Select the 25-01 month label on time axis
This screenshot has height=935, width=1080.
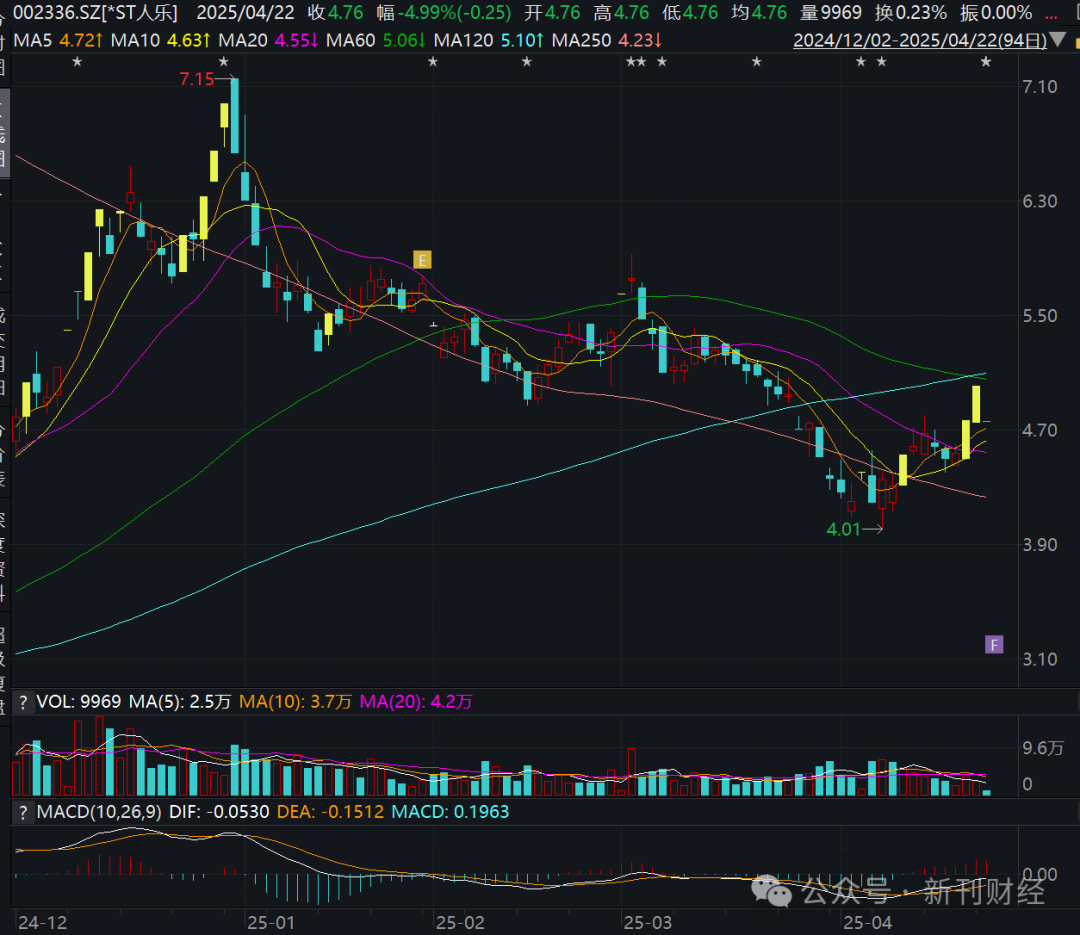[271, 923]
